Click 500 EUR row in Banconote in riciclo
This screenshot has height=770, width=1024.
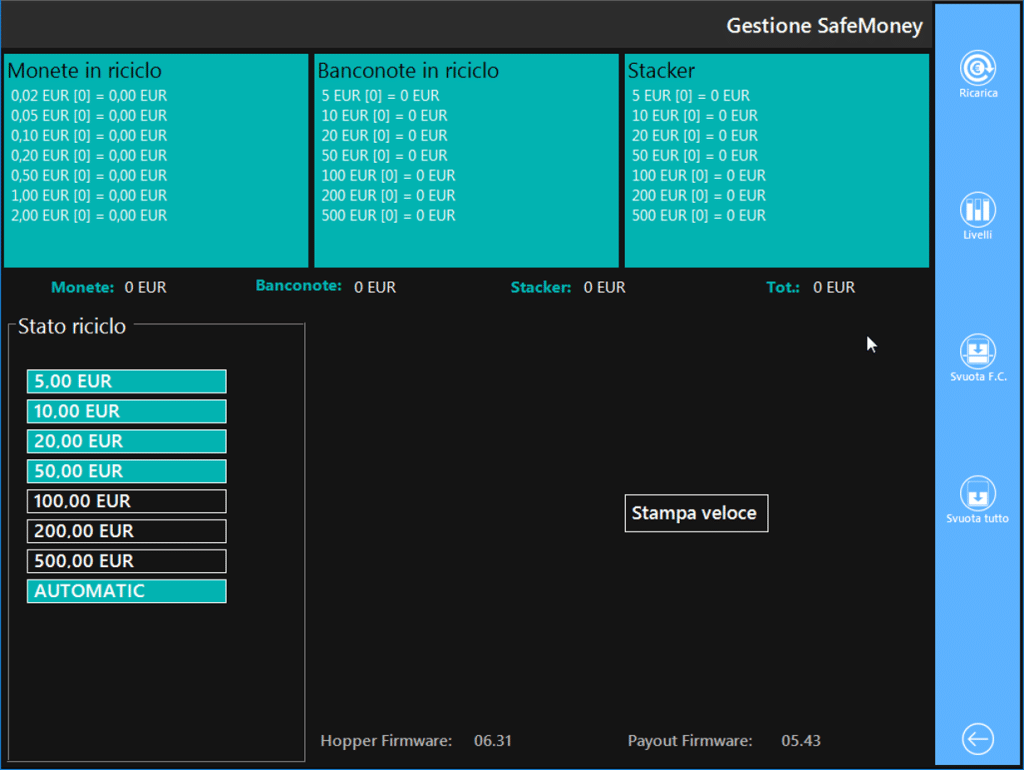point(389,216)
